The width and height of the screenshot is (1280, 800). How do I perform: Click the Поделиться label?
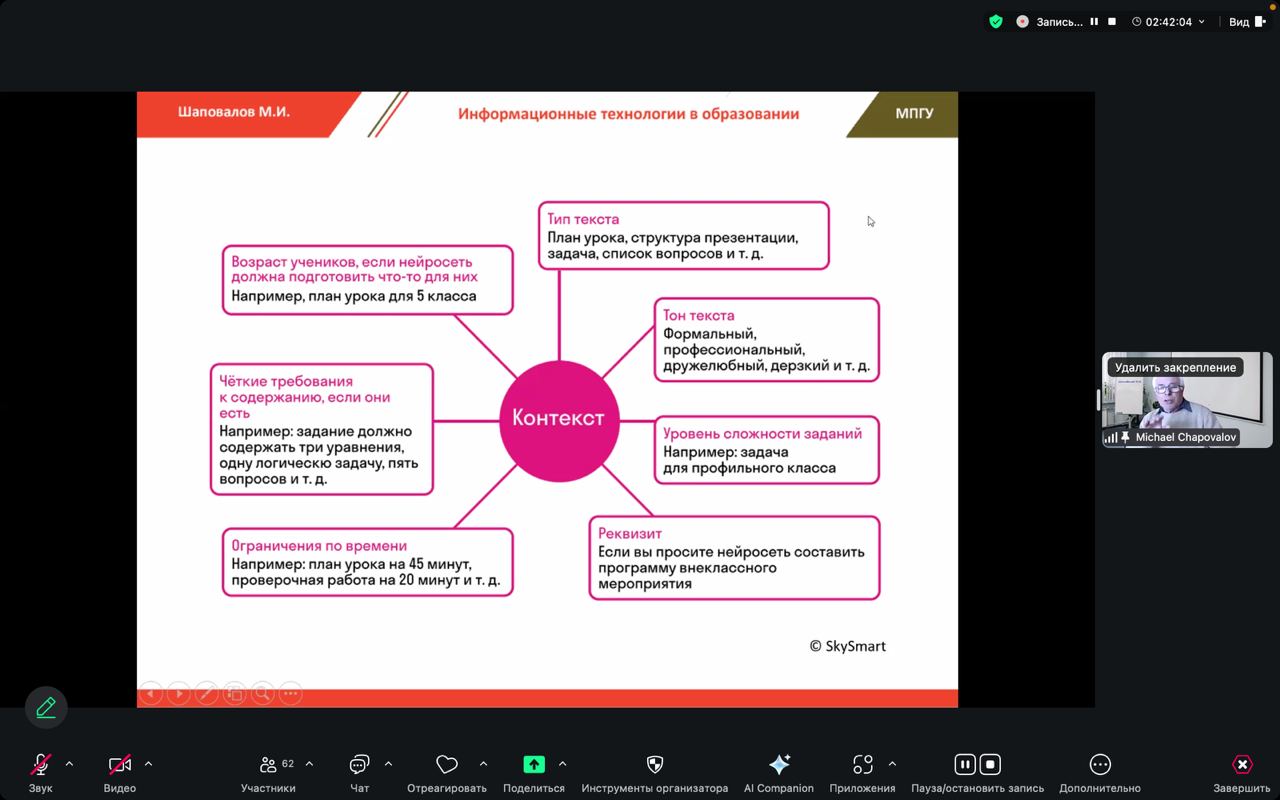(534, 788)
